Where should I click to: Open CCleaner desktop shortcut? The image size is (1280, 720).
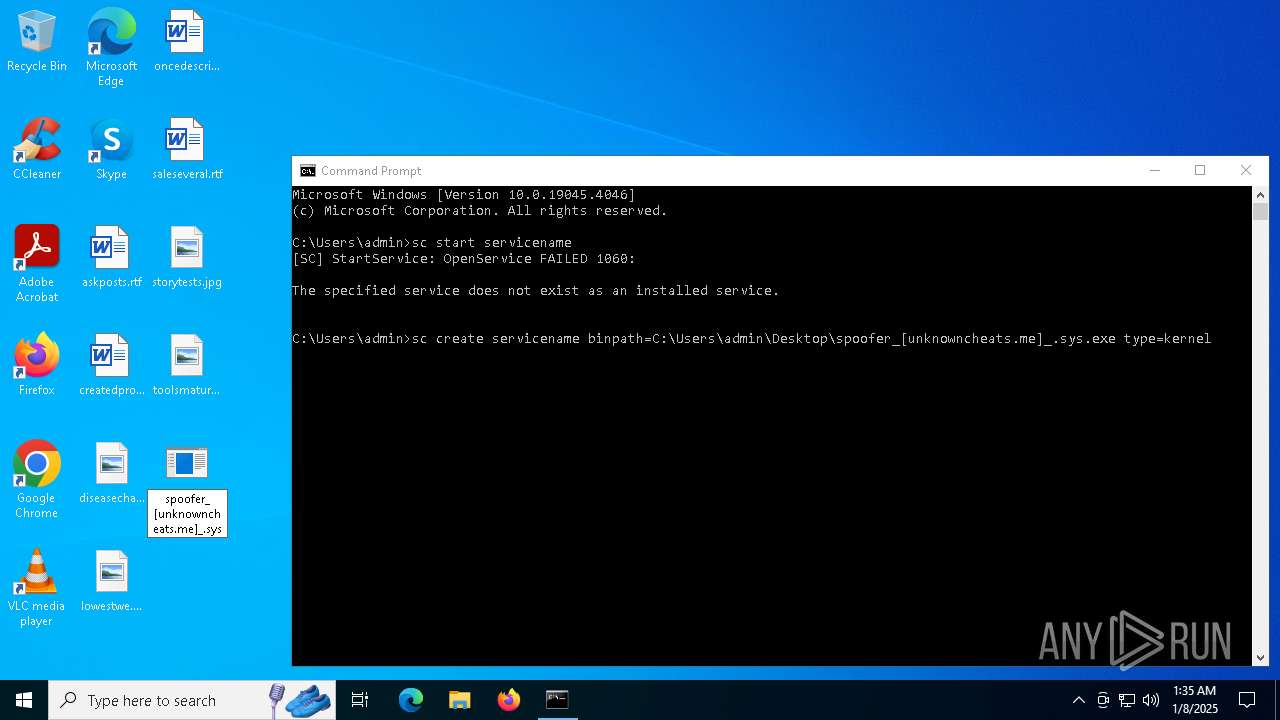37,150
